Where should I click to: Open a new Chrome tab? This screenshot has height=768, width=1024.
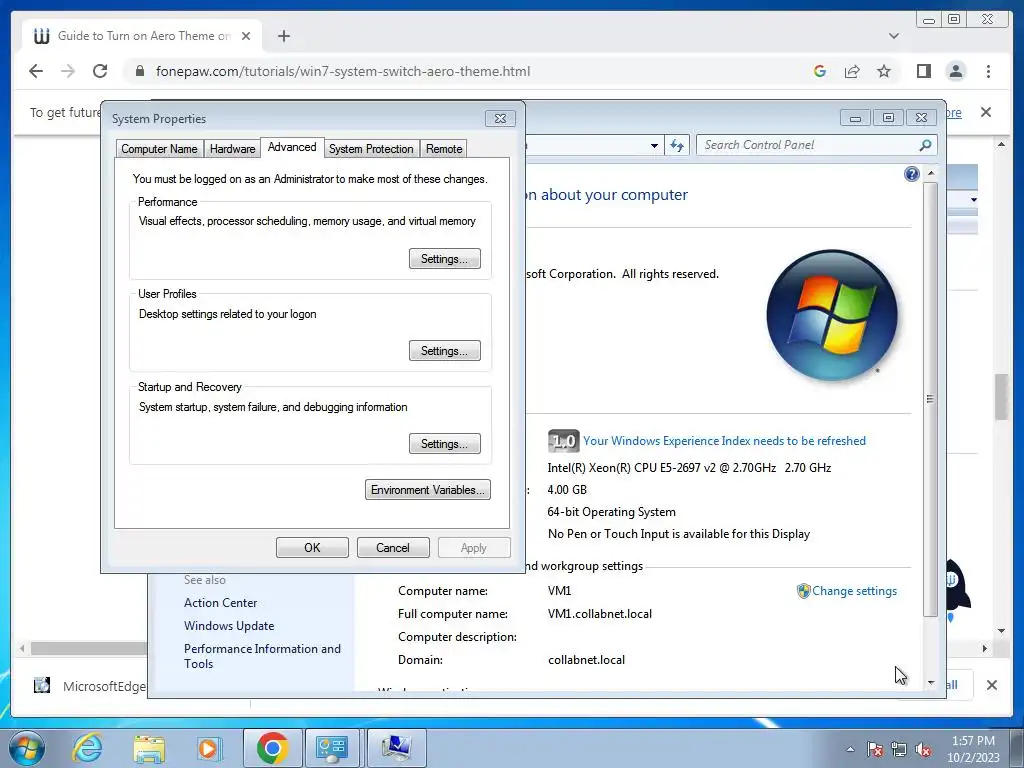click(x=283, y=36)
